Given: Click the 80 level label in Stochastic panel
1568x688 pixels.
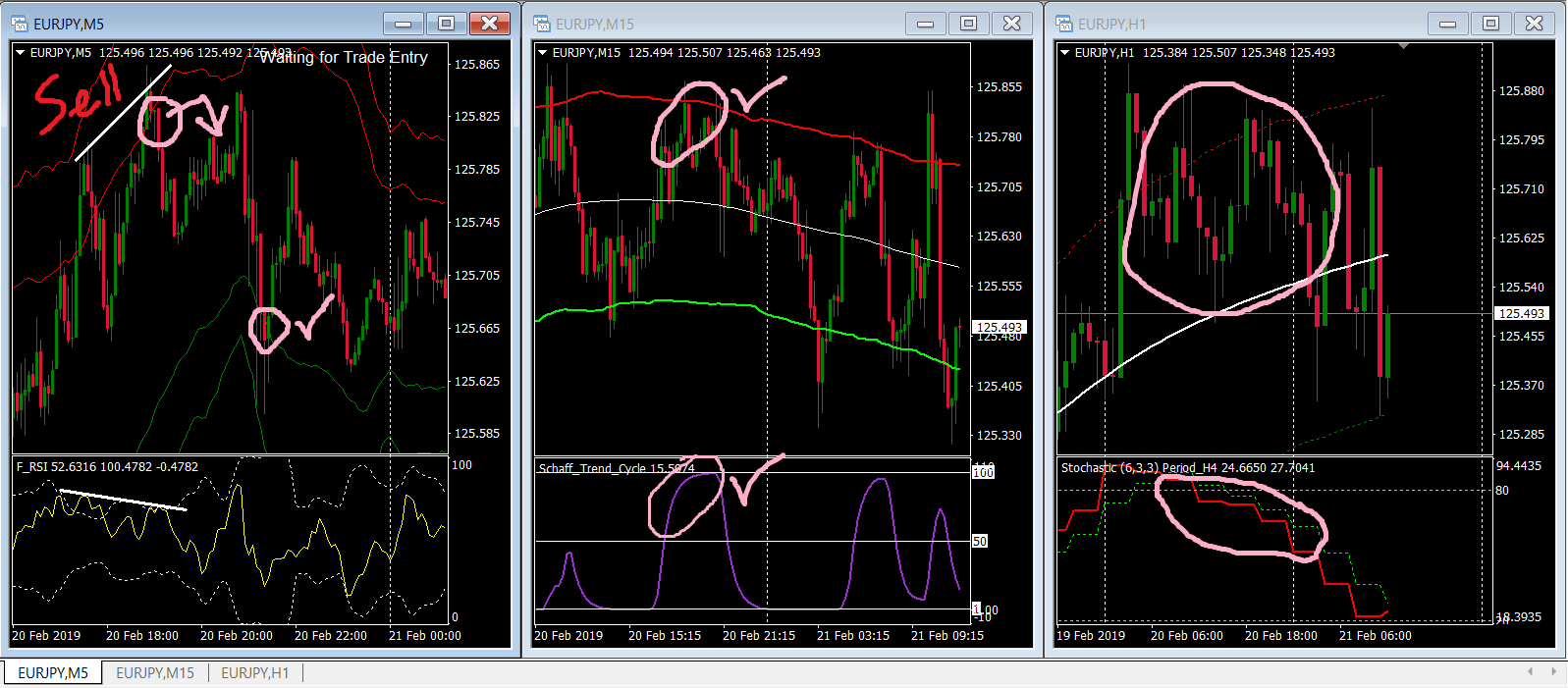Looking at the screenshot, I should 1502,490.
